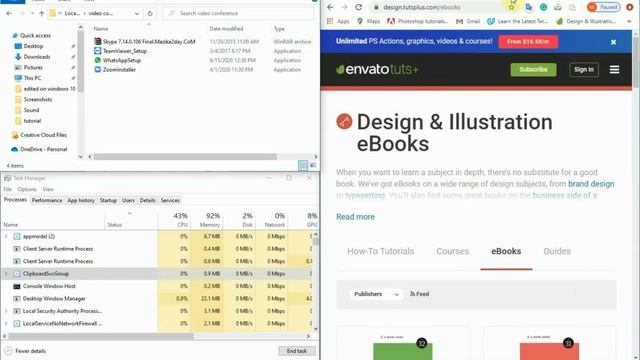Image resolution: width=640 pixels, height=360 pixels.
Task: Switch Explorer to details view icon
Action: pos(303,165)
